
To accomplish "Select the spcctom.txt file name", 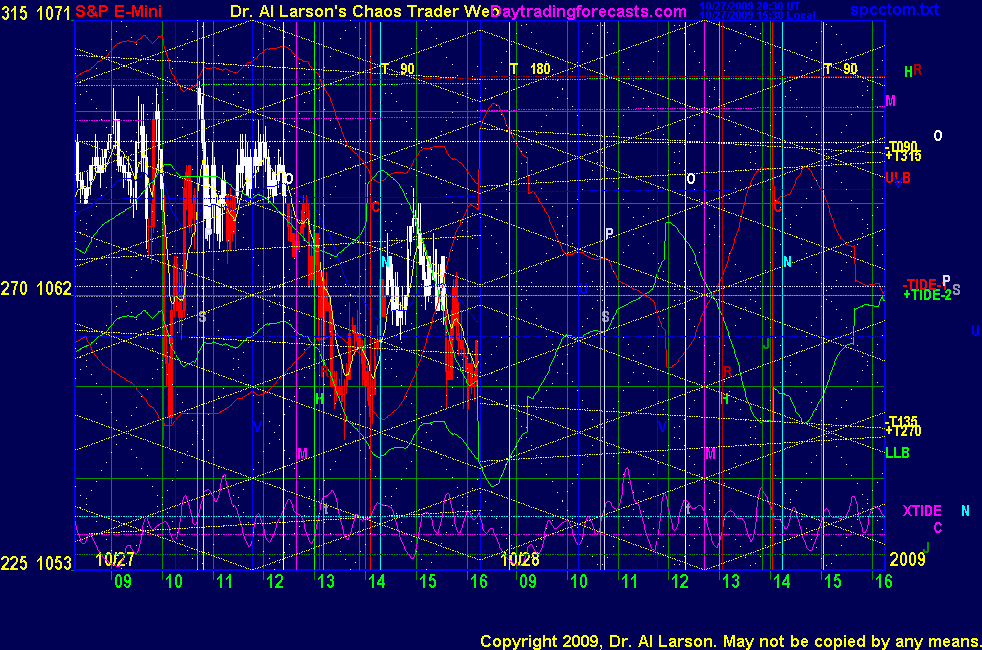I will click(x=894, y=9).
